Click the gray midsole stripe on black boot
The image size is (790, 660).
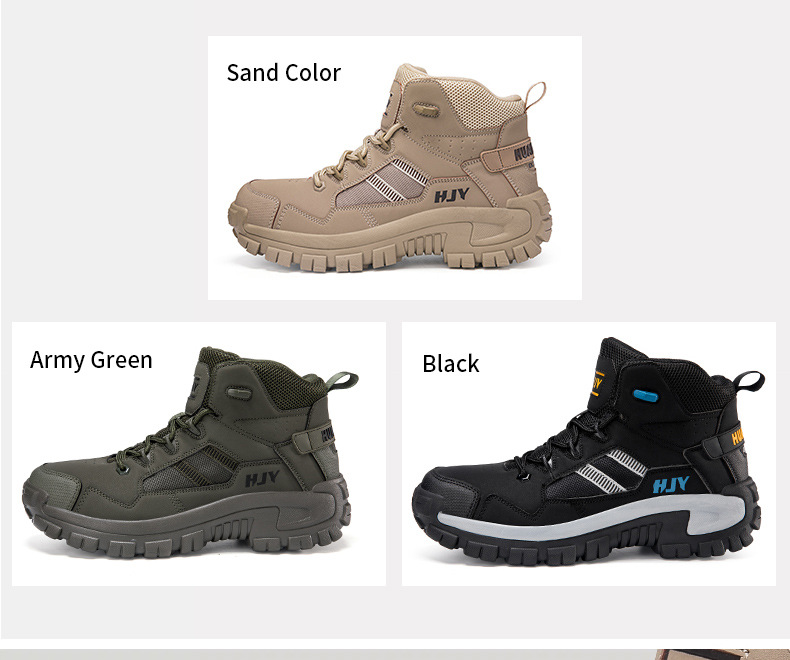(590, 518)
